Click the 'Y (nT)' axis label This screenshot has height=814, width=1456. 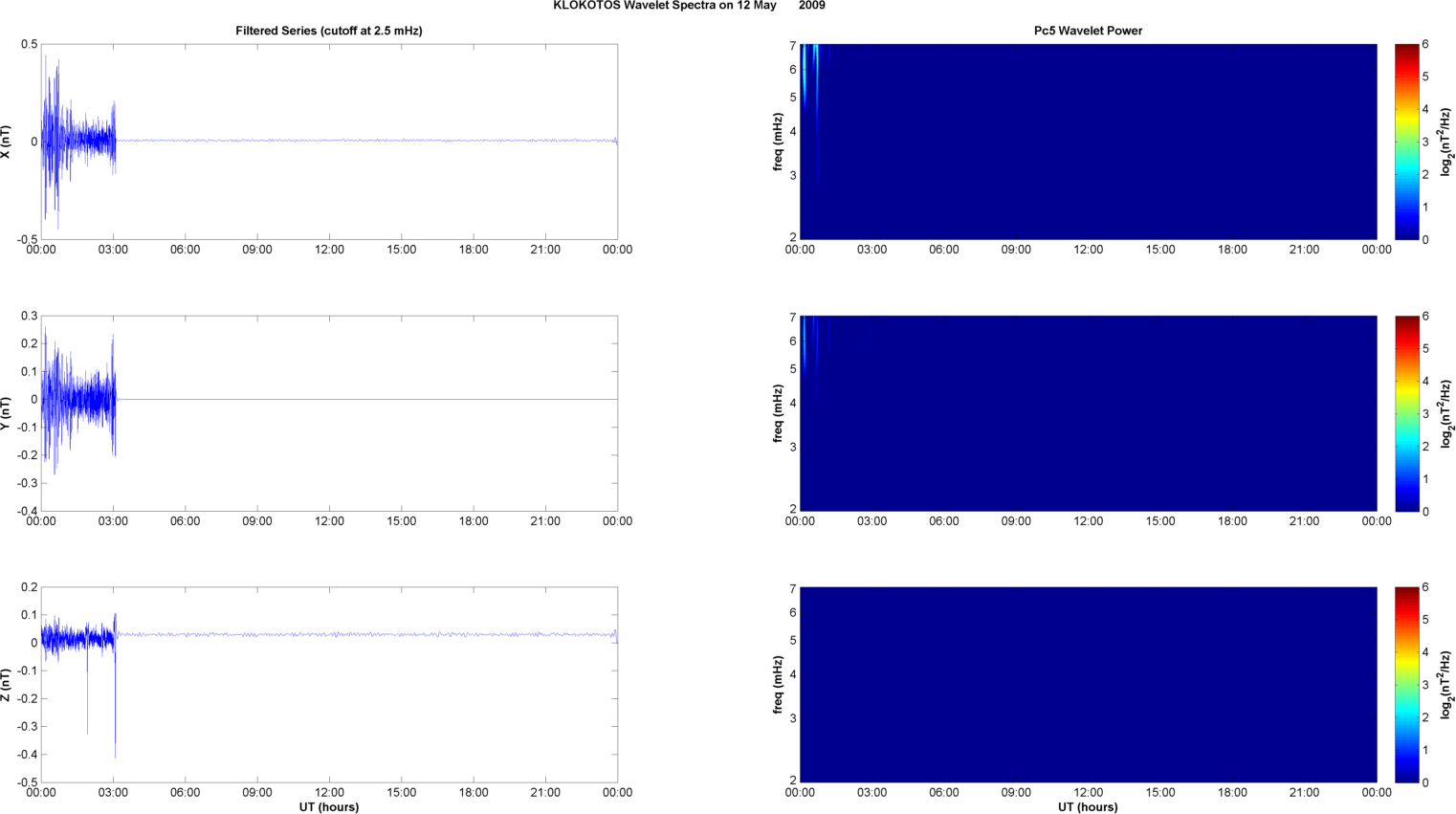[7, 413]
